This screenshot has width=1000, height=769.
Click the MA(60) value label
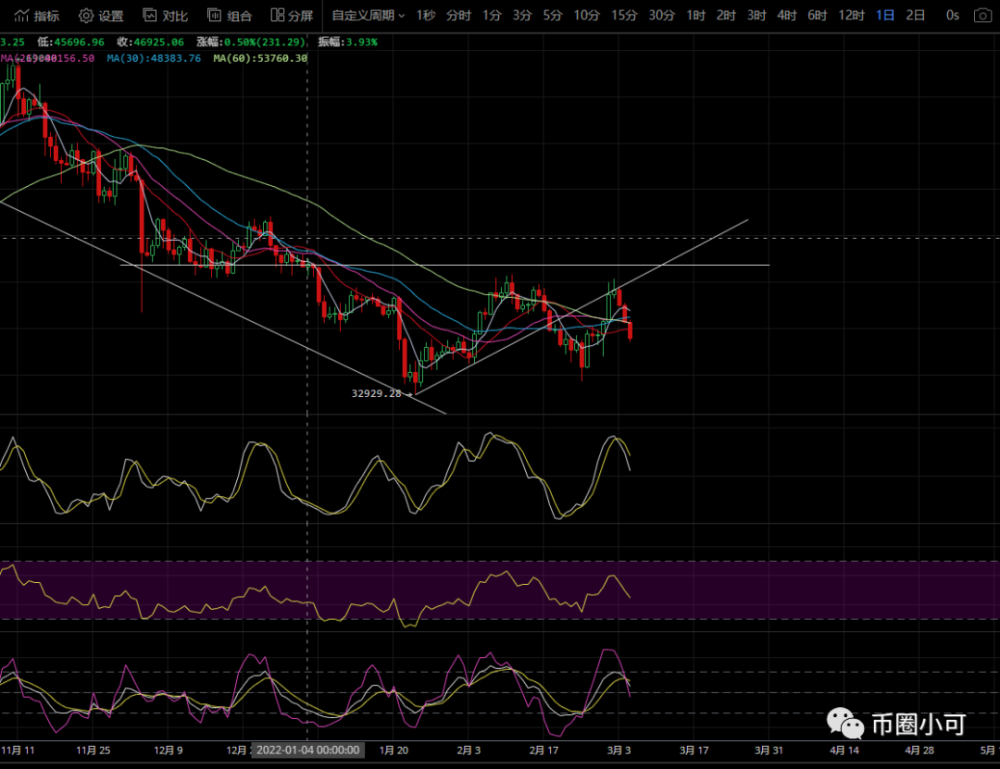point(260,58)
